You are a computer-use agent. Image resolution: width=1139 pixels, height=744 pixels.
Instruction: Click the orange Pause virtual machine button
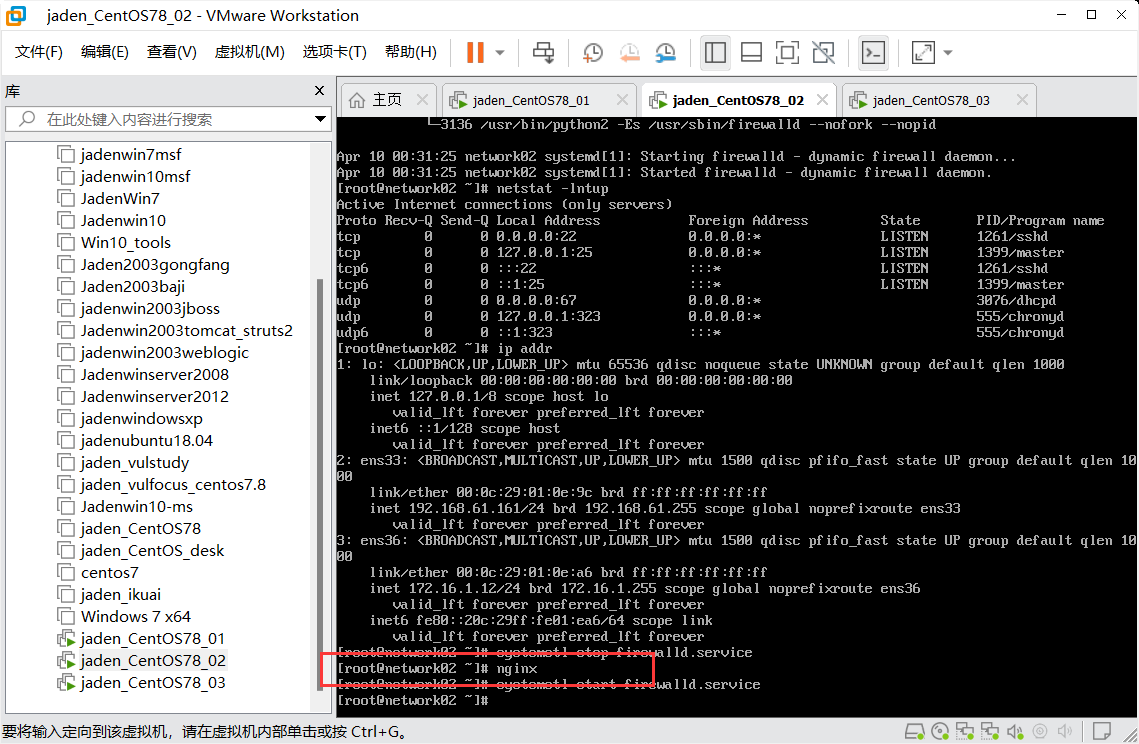tap(475, 52)
